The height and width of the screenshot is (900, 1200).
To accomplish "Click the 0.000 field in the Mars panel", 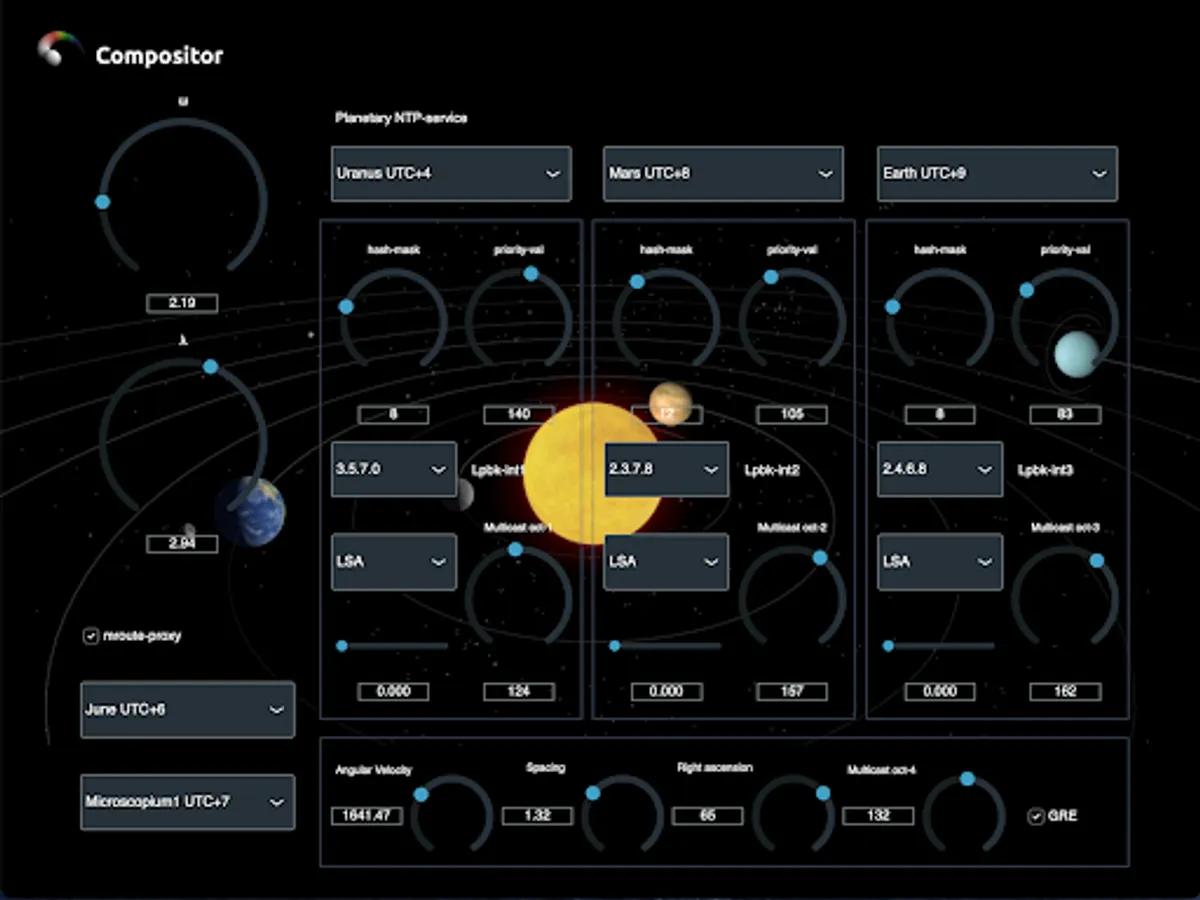I will (x=666, y=691).
